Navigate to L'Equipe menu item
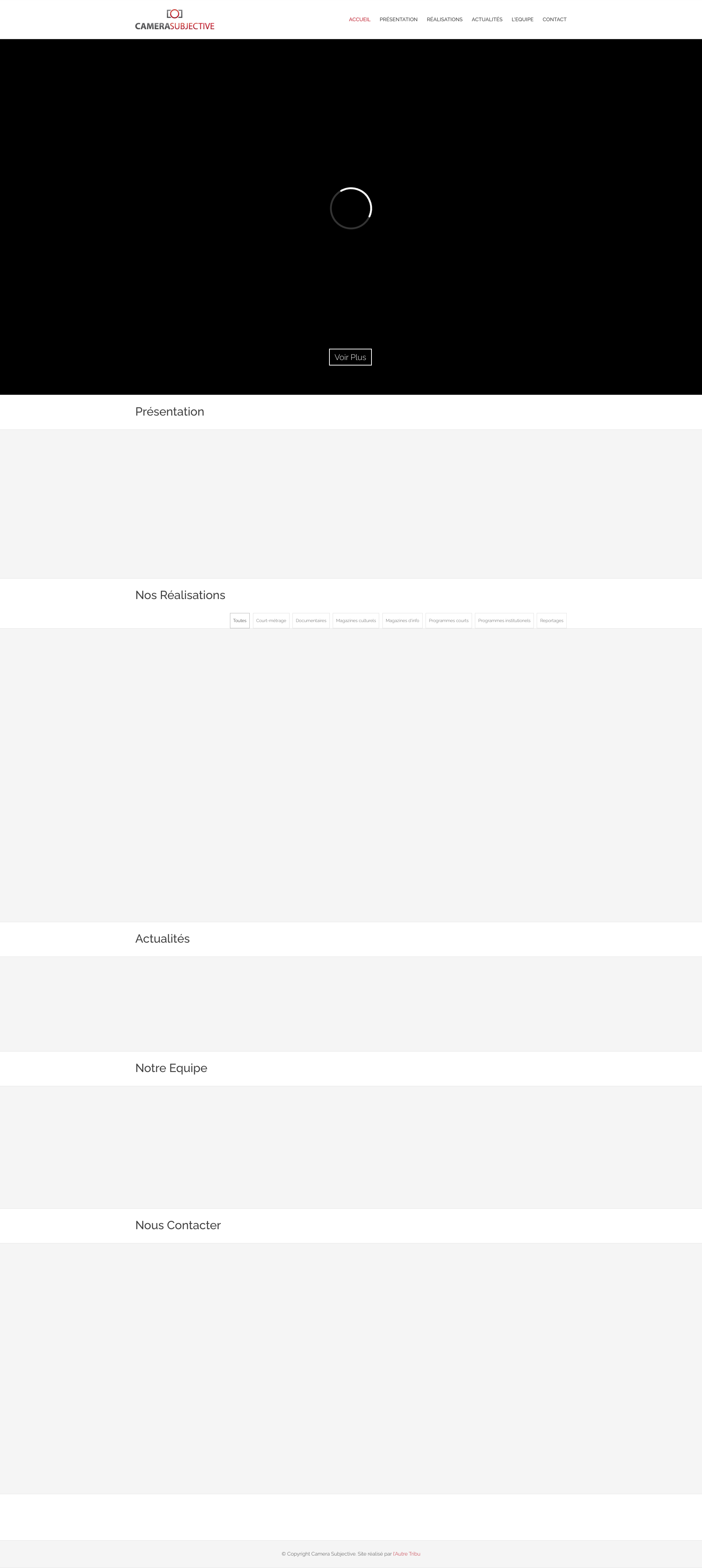 pyautogui.click(x=522, y=19)
